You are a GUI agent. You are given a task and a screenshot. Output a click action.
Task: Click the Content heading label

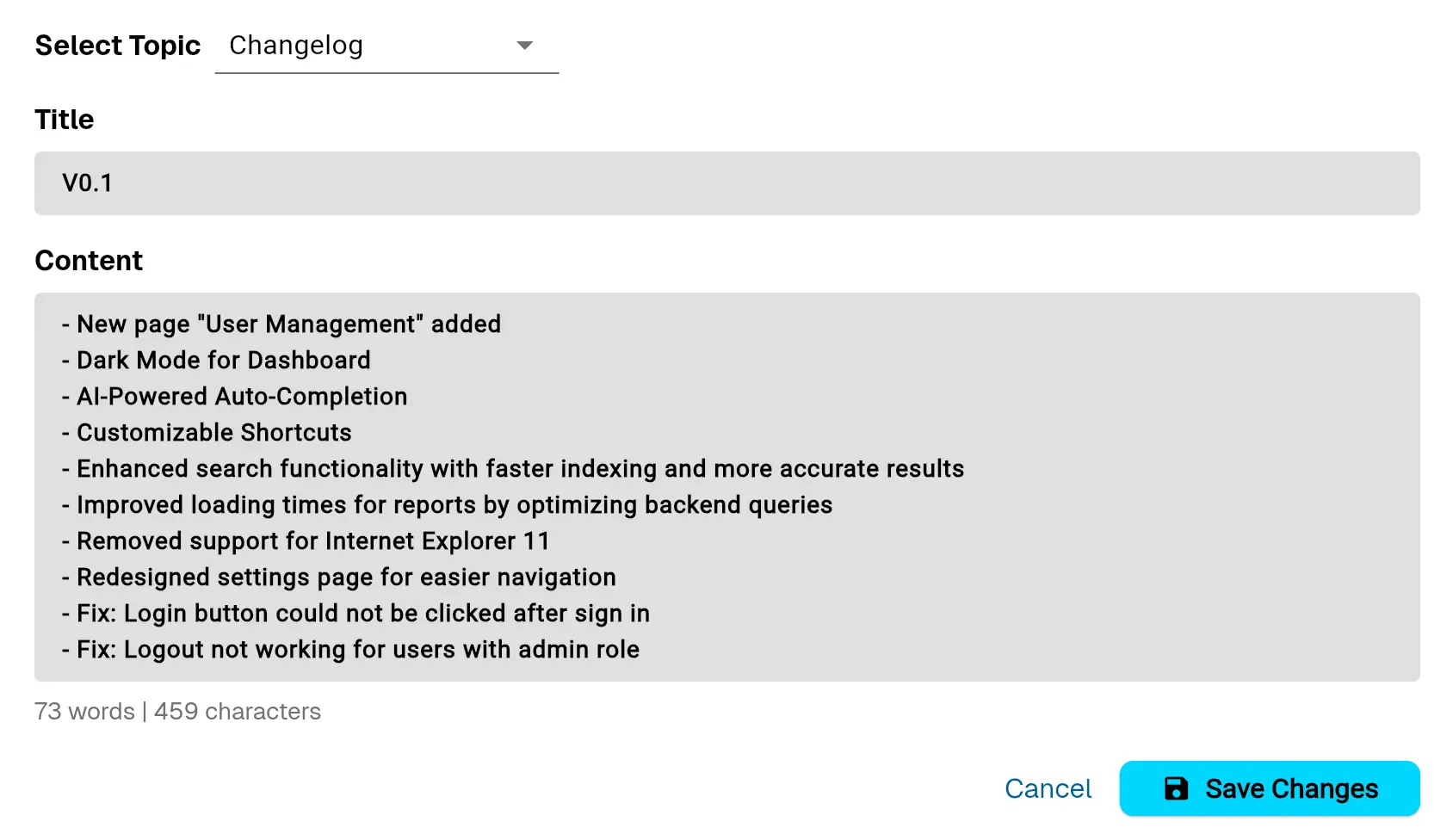click(x=89, y=260)
